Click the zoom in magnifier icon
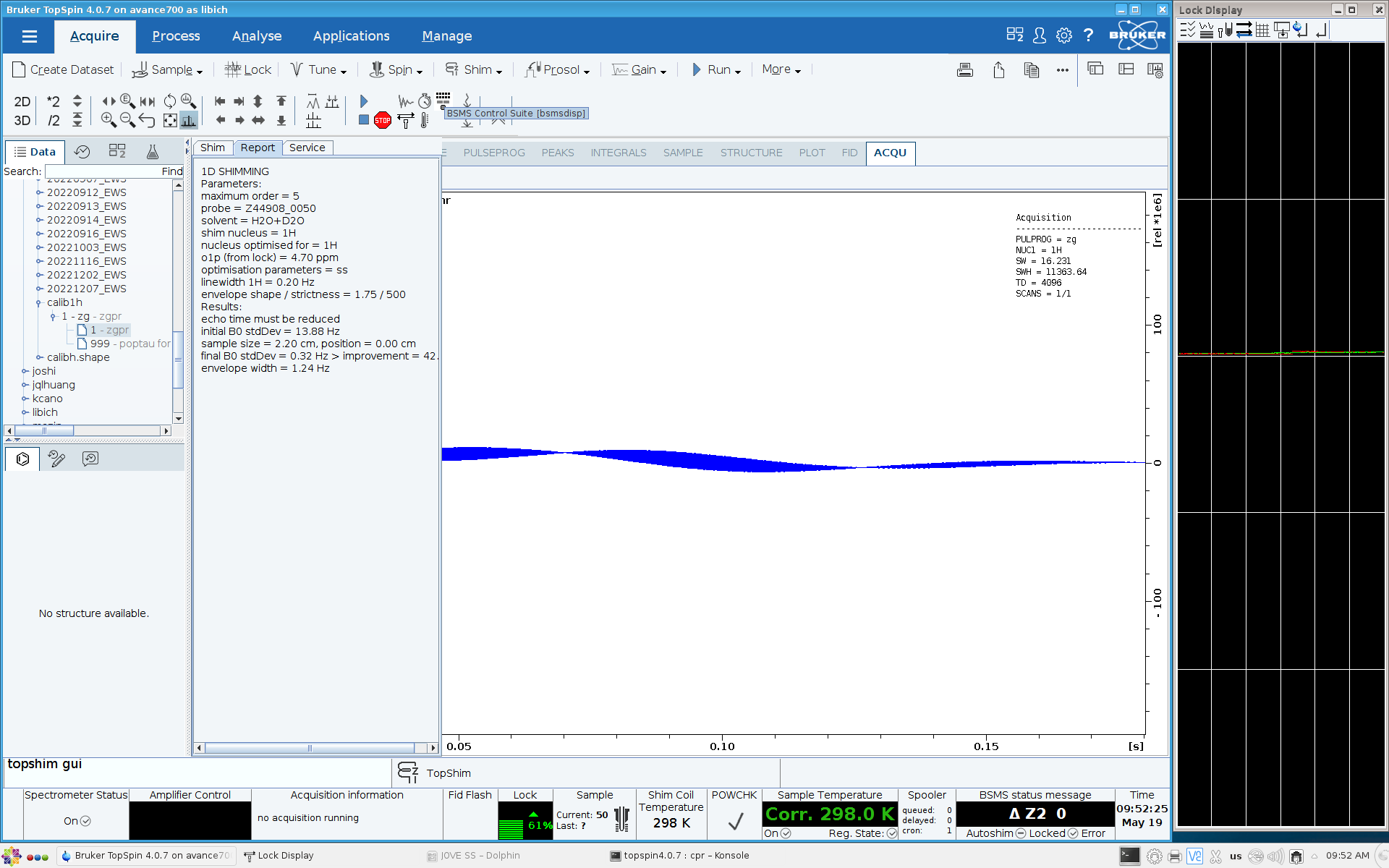This screenshot has width=1389, height=868. point(109,120)
